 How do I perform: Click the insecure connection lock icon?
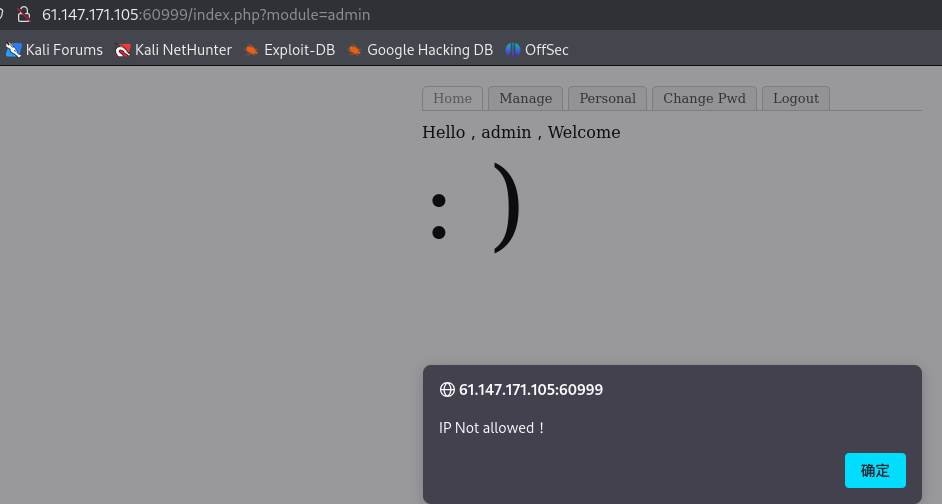tap(23, 14)
